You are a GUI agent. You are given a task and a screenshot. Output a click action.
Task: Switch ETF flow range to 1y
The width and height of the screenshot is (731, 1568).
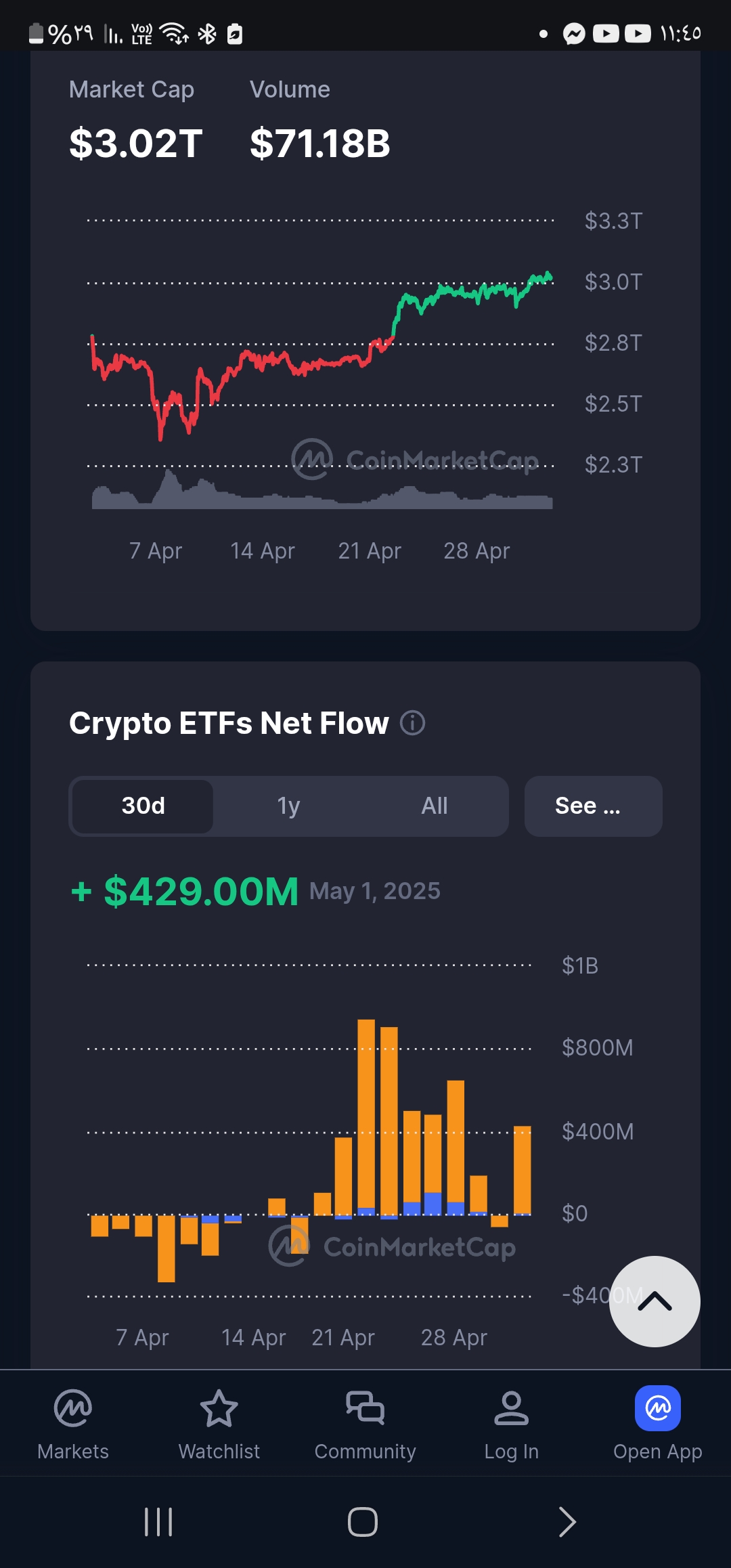(x=288, y=806)
